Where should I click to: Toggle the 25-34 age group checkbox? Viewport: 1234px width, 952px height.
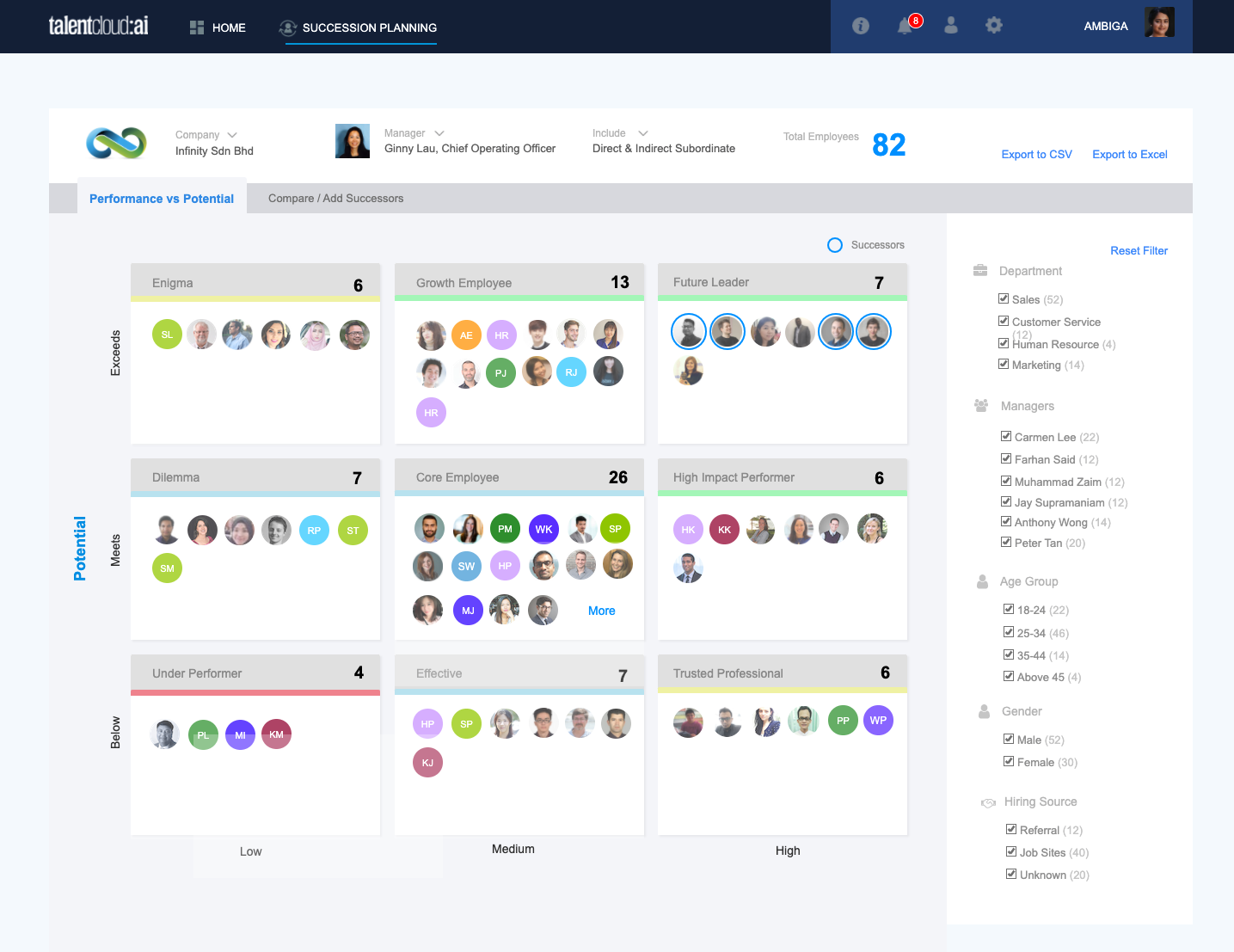(1009, 632)
